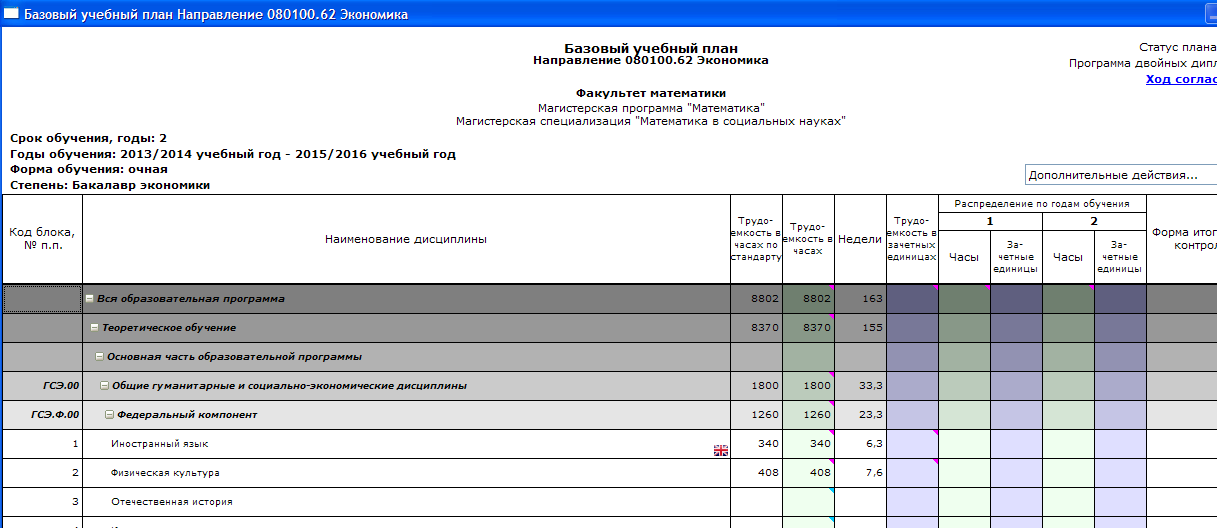Collapse the Теоретическое обучение section
Viewport: 1217px width, 528px height.
[95, 328]
